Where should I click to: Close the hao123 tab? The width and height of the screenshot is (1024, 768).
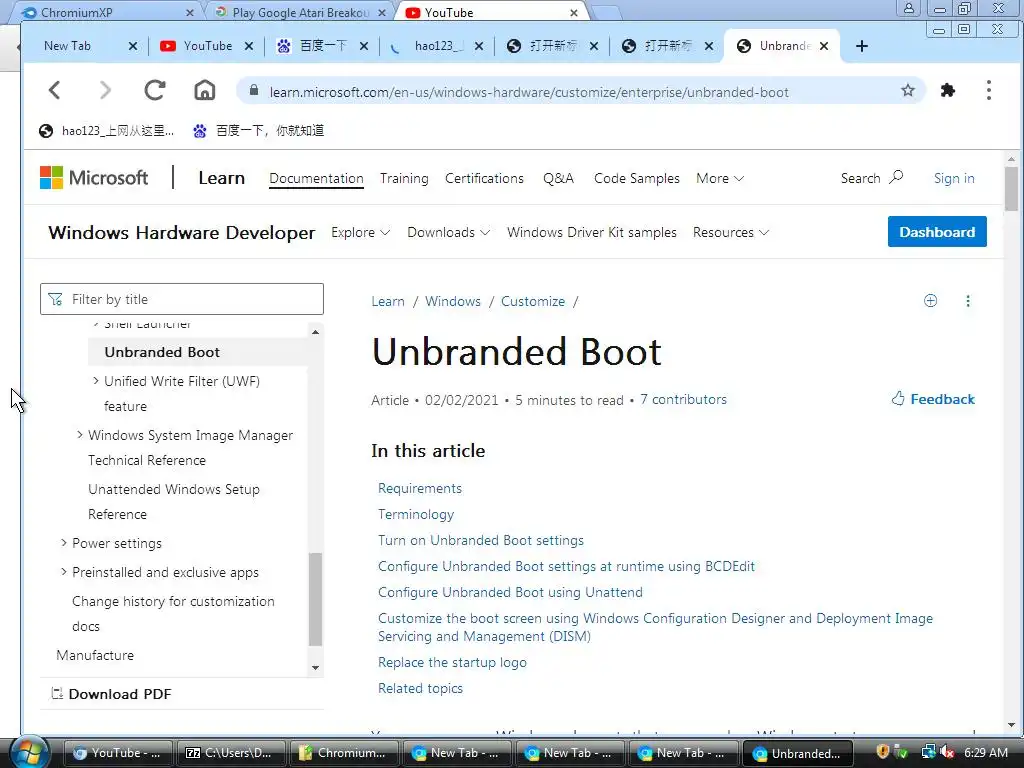pos(479,46)
